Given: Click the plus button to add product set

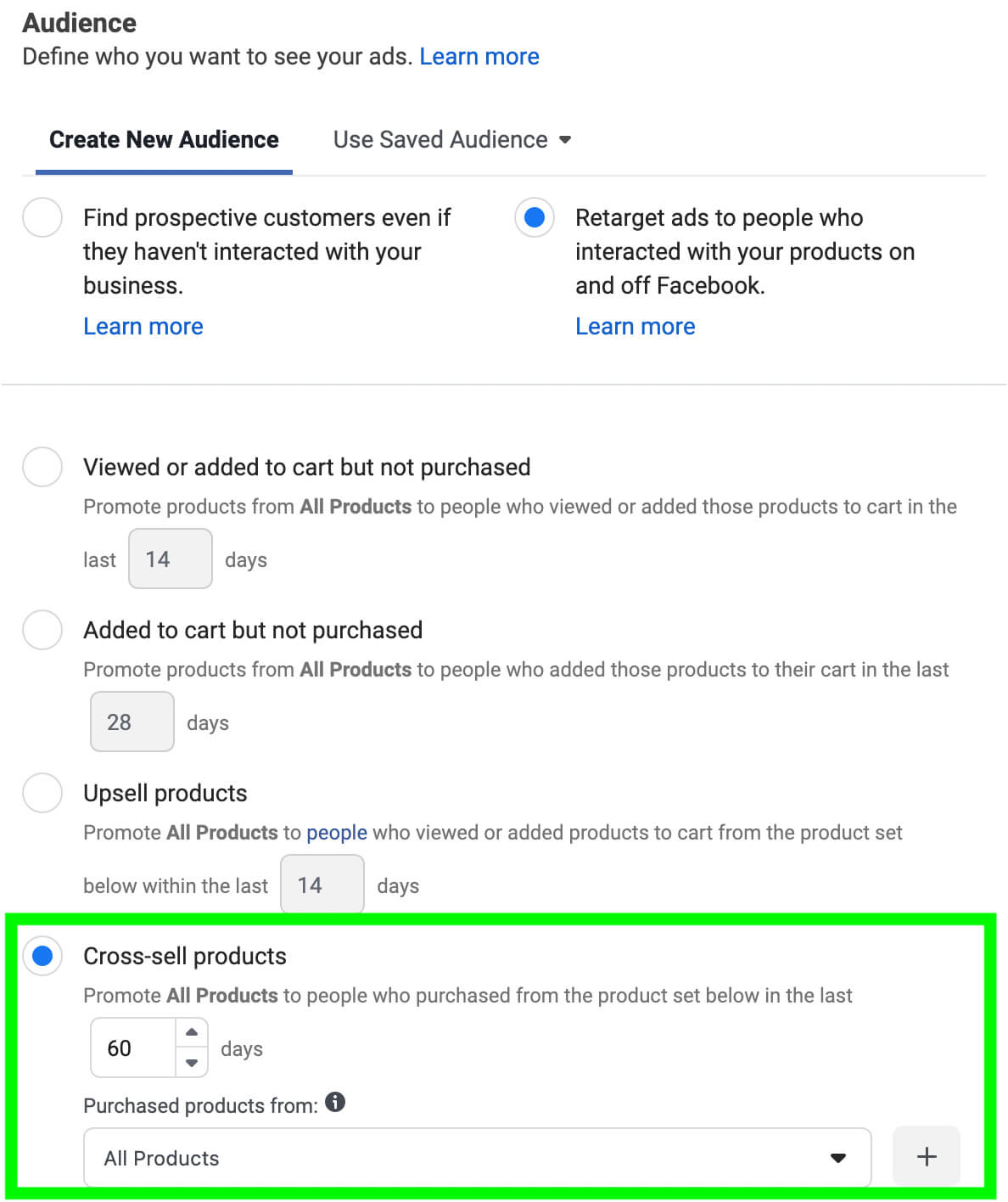Looking at the screenshot, I should (x=926, y=1156).
